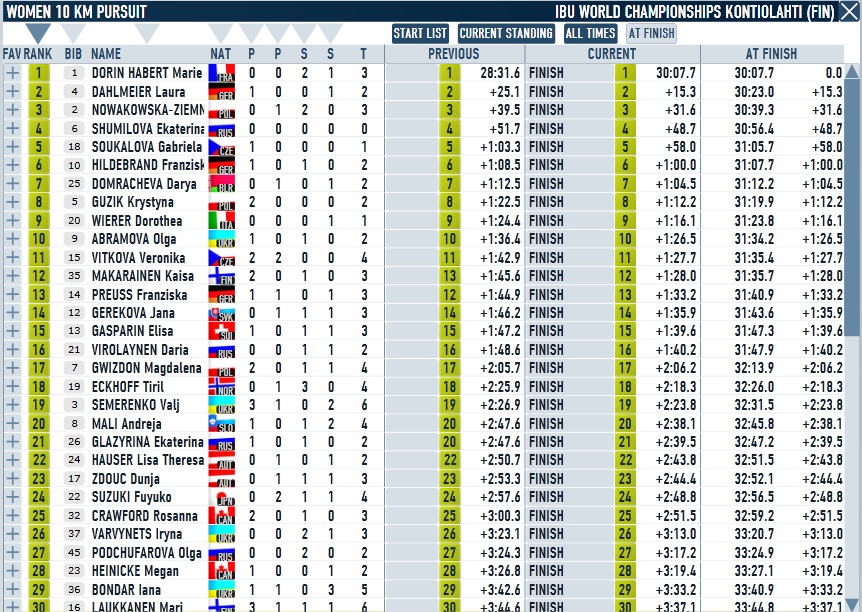Click rank 1 badge in Rank column

pos(38,73)
